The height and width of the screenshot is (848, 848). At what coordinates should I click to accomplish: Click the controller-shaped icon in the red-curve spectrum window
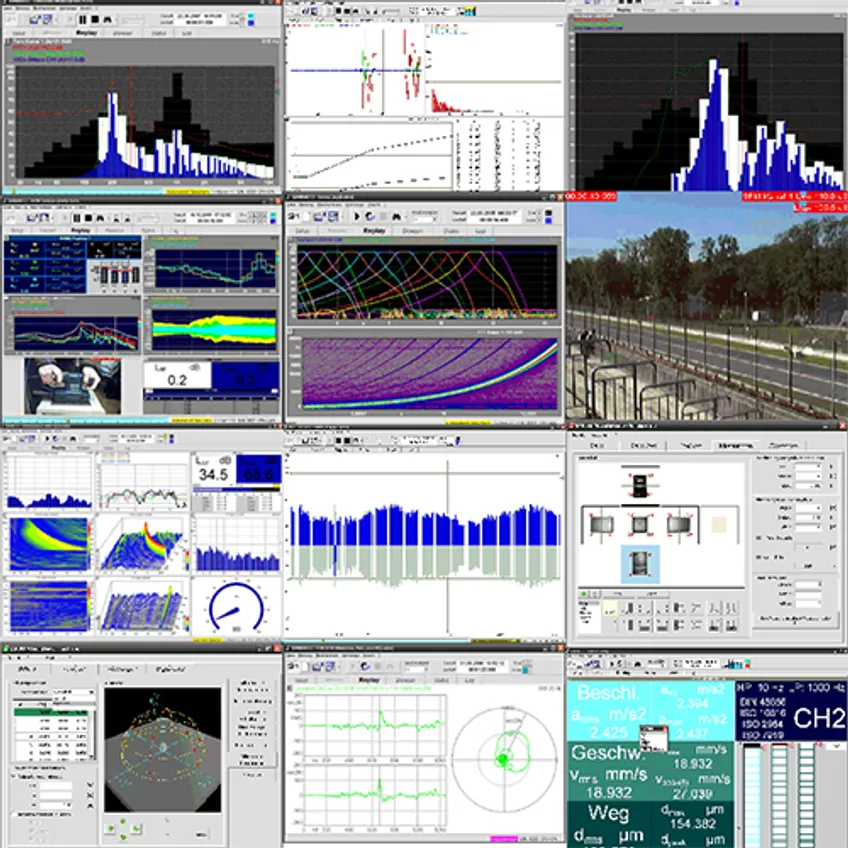click(x=108, y=19)
